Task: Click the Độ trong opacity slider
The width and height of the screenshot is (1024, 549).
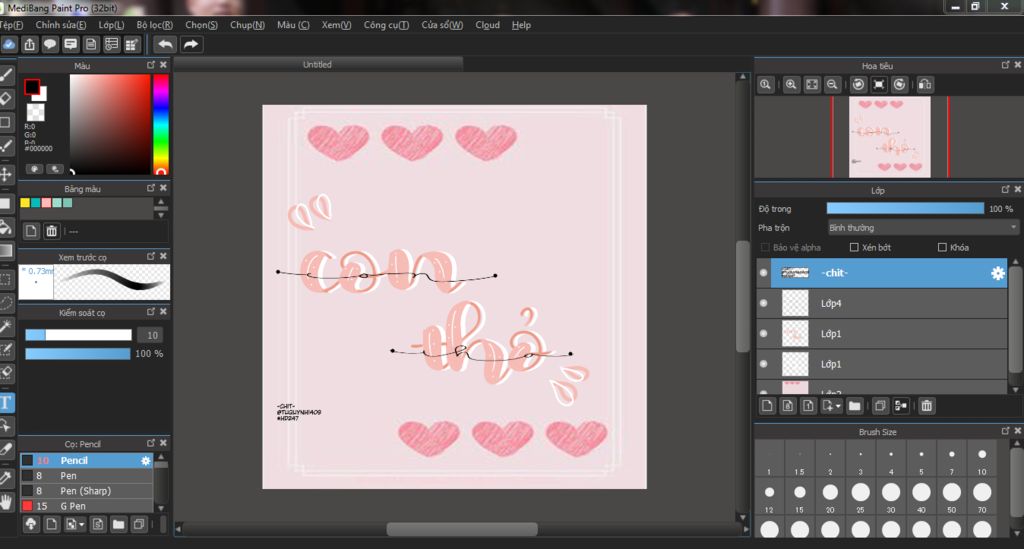Action: [905, 208]
